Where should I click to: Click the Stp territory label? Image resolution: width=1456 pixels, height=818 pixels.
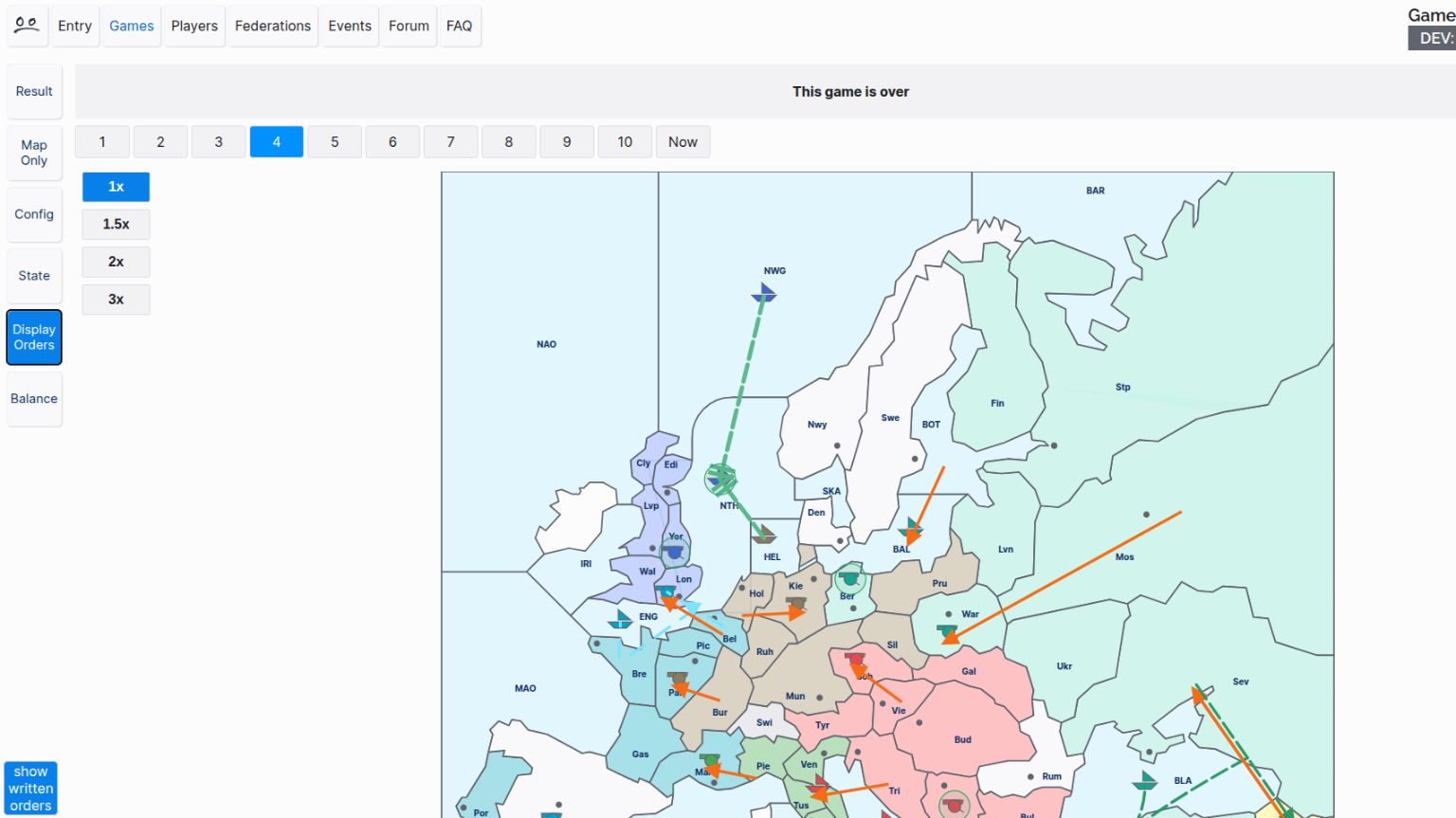pos(1123,388)
